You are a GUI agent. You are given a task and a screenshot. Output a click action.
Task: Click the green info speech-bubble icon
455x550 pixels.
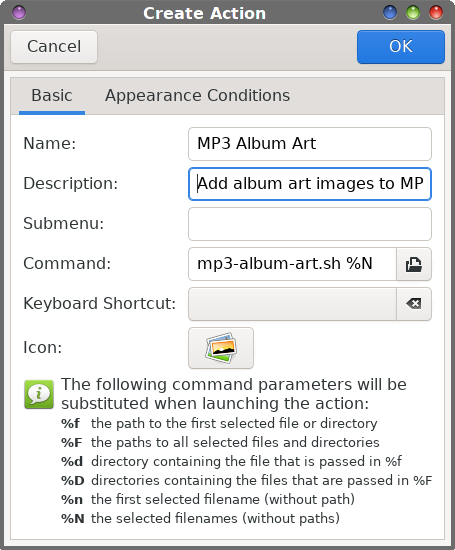pyautogui.click(x=39, y=394)
